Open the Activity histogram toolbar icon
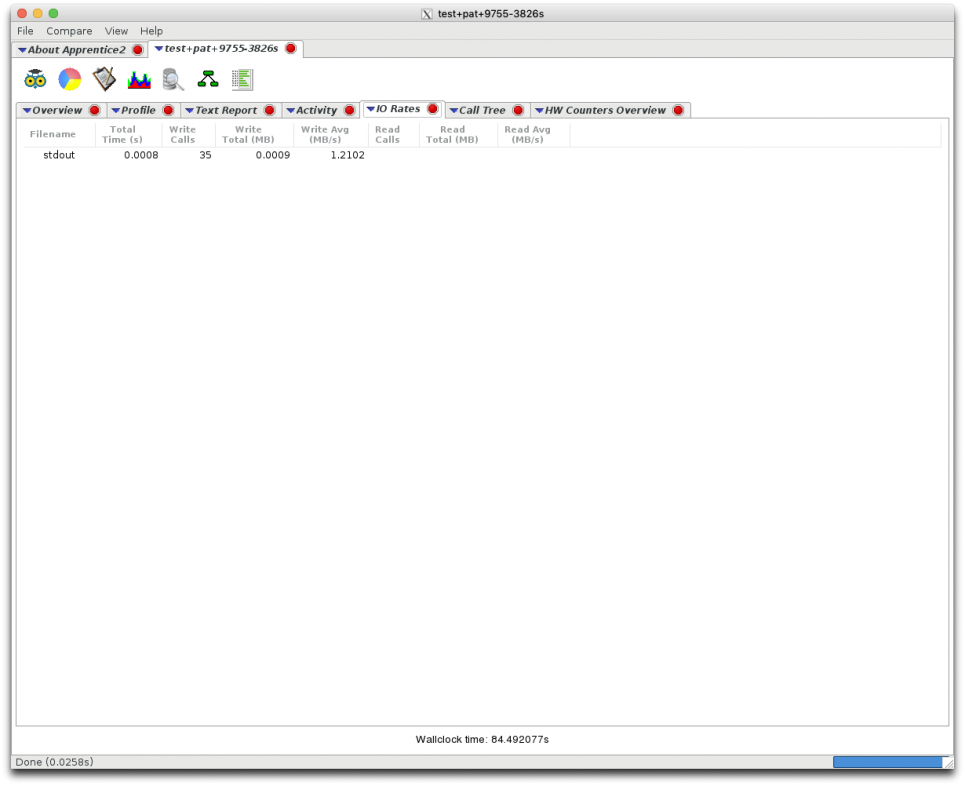The width and height of the screenshot is (965, 786). pos(138,79)
